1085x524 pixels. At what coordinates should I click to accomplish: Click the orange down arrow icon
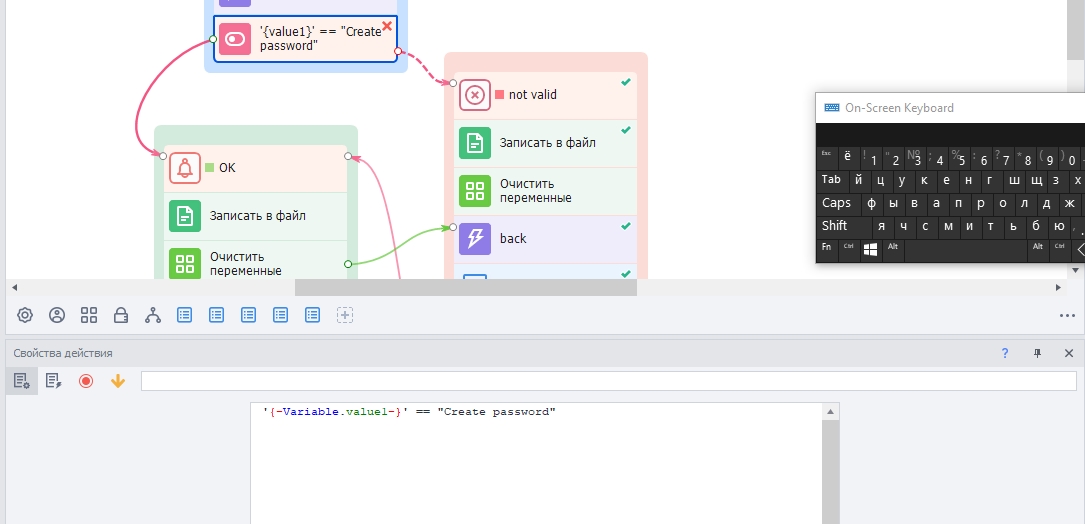118,381
